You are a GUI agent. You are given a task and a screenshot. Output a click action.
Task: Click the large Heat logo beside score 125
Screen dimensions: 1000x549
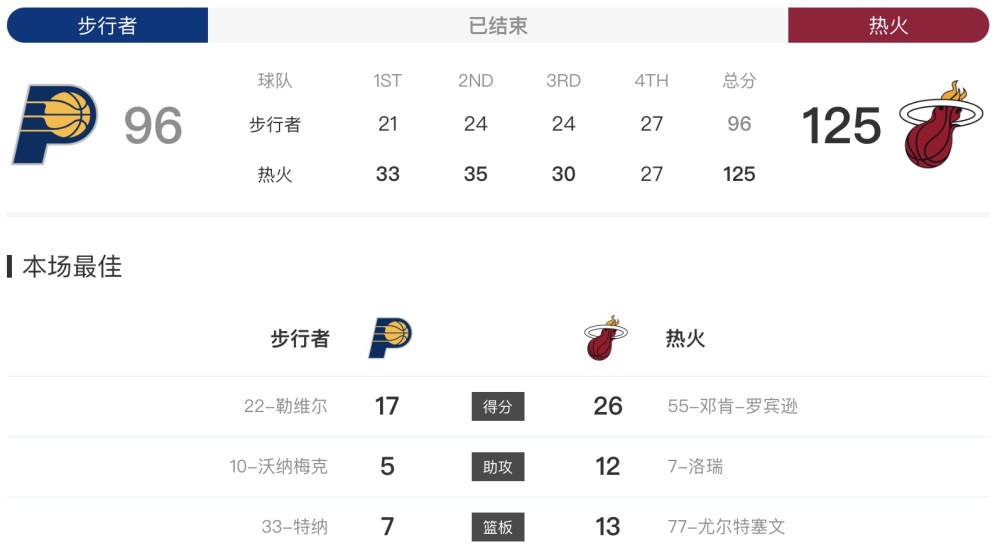[x=941, y=124]
